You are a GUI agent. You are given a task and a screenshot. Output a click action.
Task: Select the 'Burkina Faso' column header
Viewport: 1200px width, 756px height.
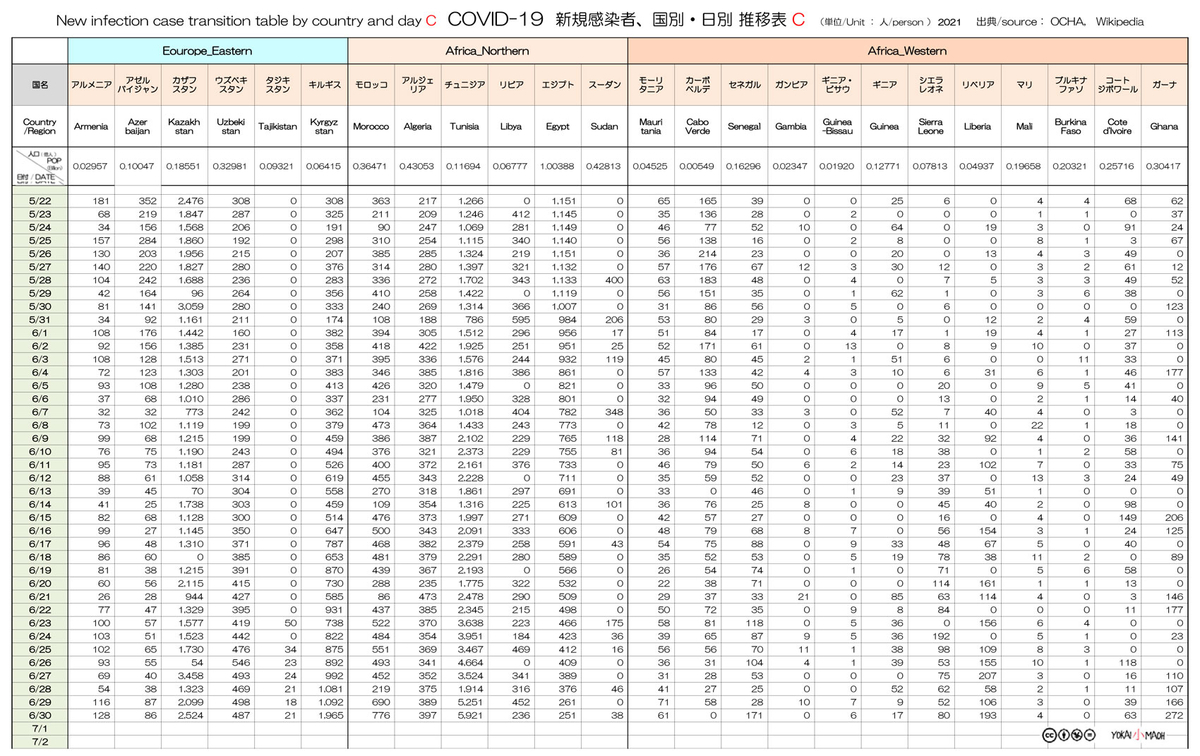pos(1070,127)
